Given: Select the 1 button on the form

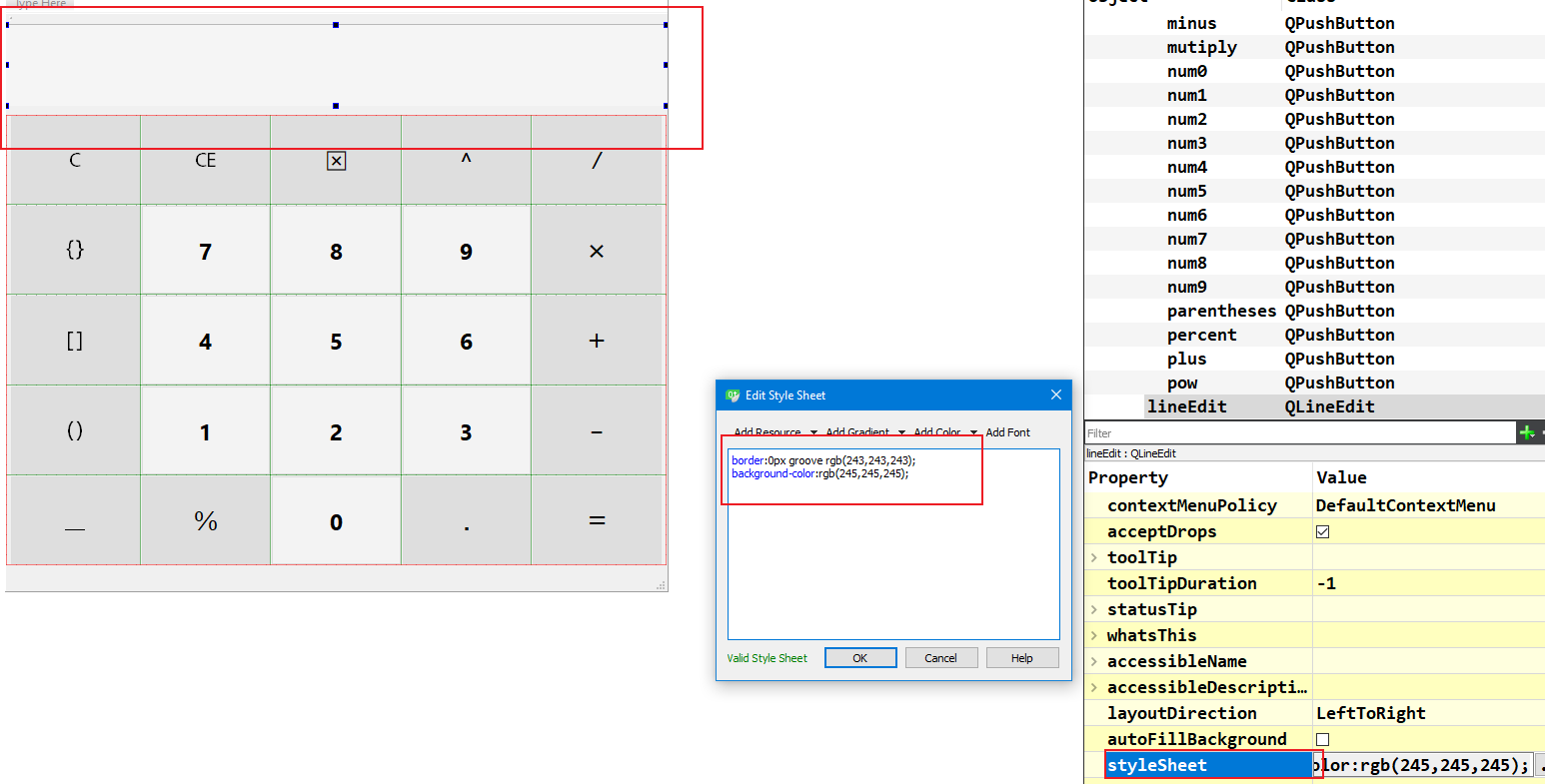Looking at the screenshot, I should (x=205, y=432).
